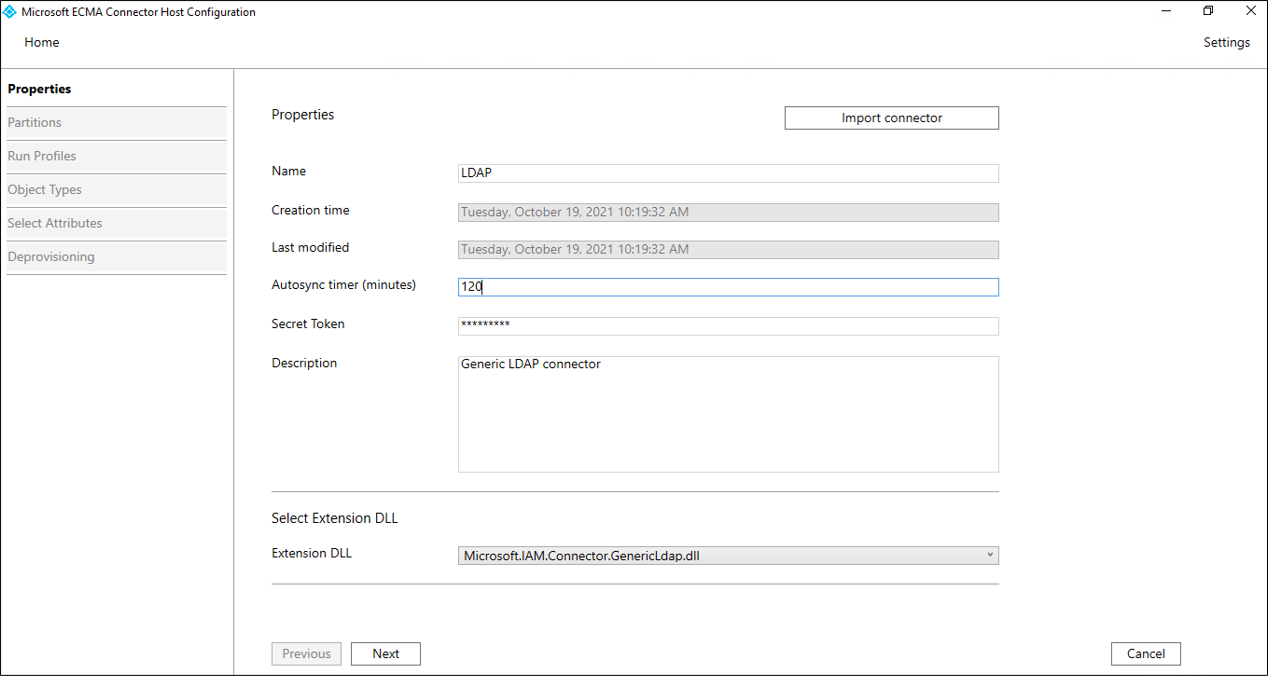
Task: Open the Settings menu
Action: coord(1226,43)
